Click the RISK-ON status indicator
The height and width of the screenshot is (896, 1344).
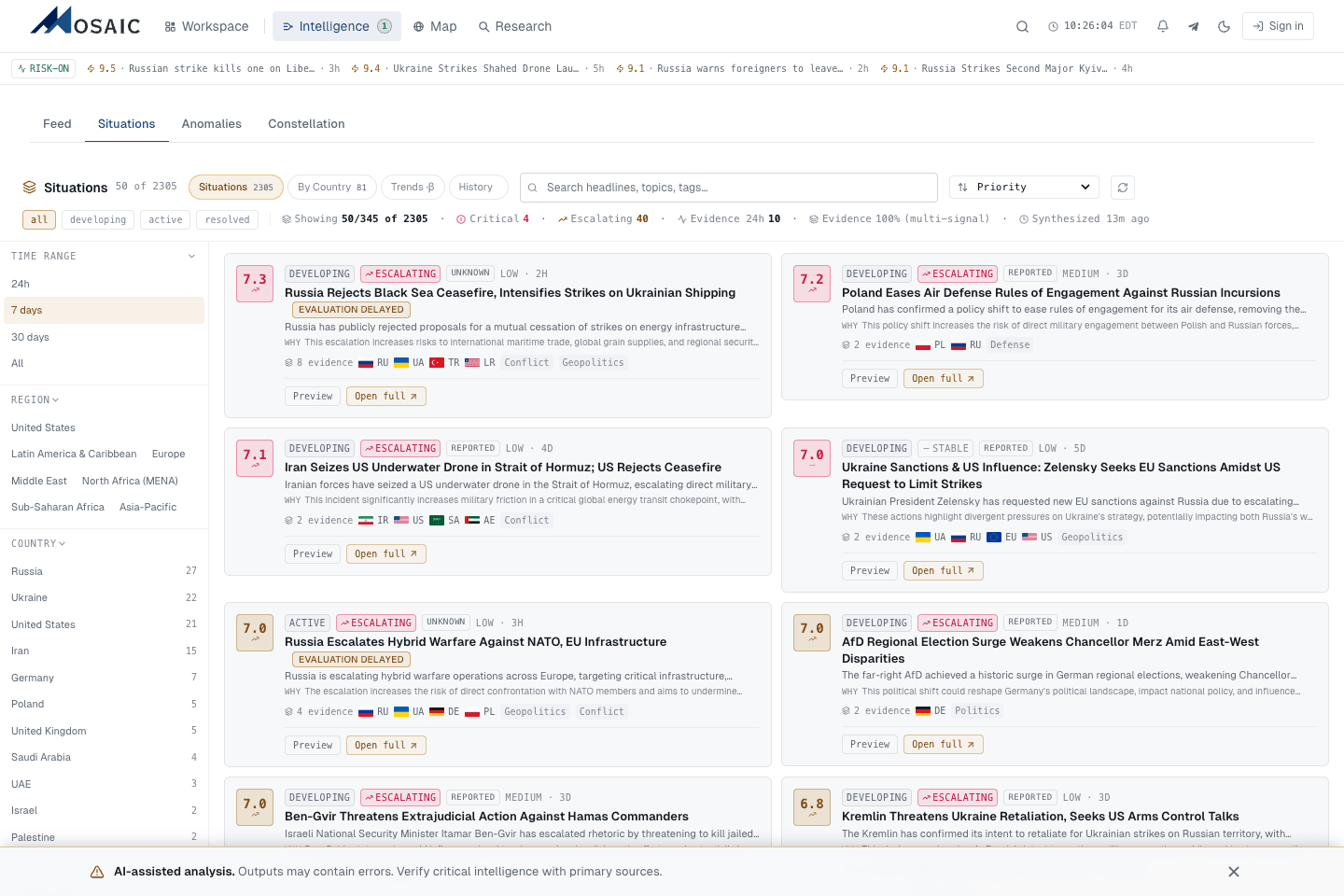click(44, 68)
